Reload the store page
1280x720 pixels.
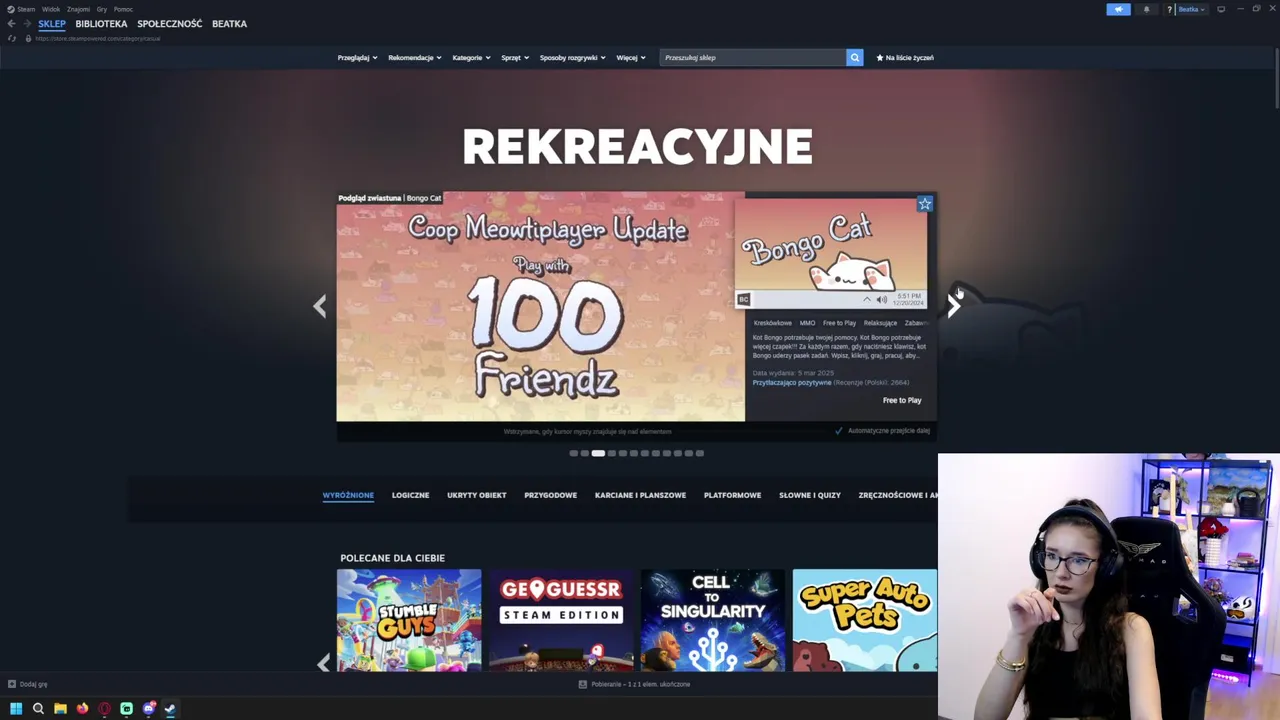[12, 38]
